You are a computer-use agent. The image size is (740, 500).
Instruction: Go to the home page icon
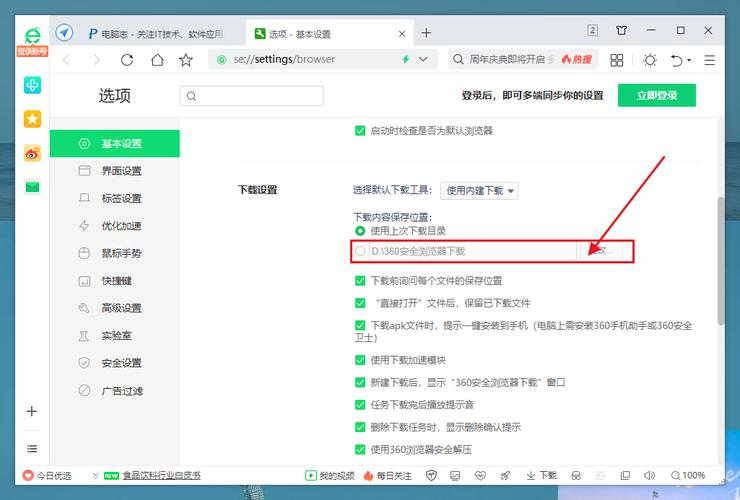click(157, 60)
